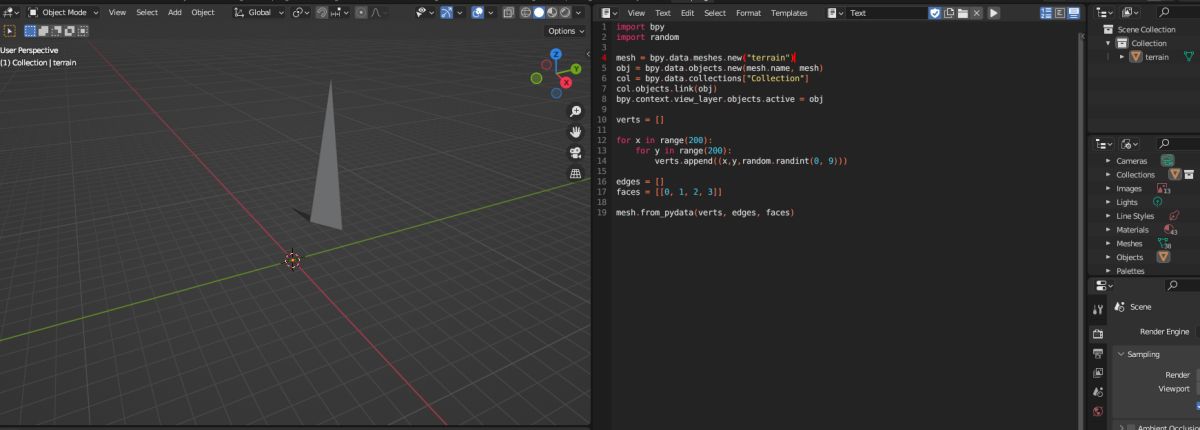Activate the select box tool icon
Viewport: 1200px width, 430px height.
10,31
